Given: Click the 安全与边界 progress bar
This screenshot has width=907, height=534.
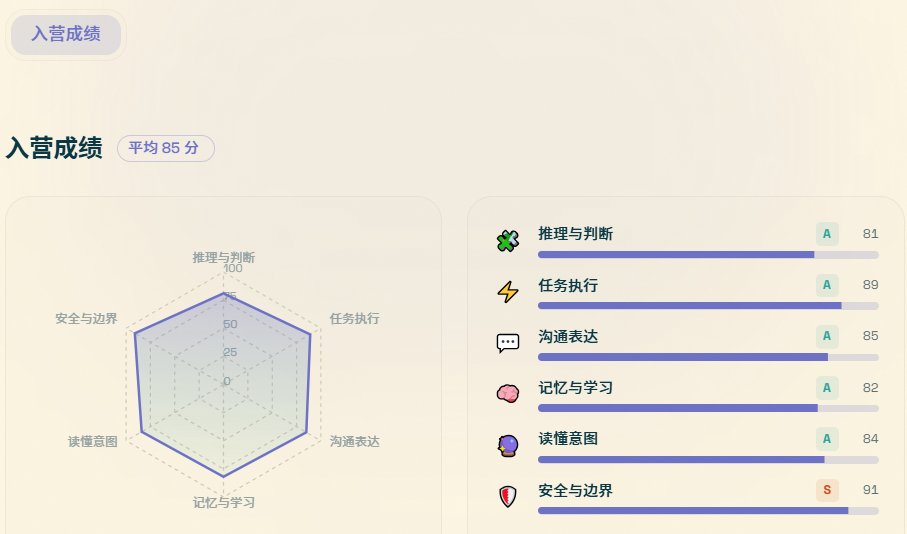Looking at the screenshot, I should click(708, 510).
